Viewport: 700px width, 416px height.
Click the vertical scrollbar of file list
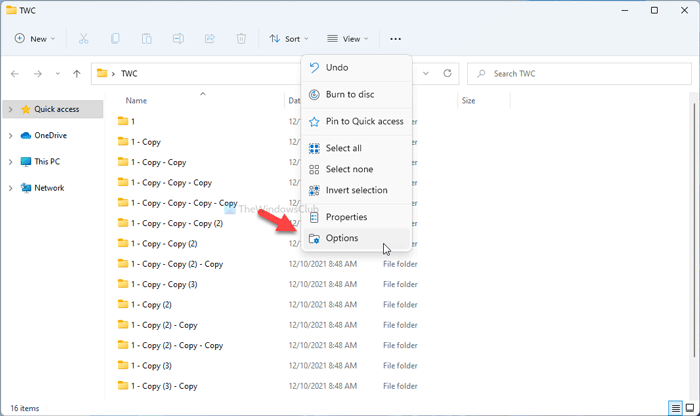point(694,230)
